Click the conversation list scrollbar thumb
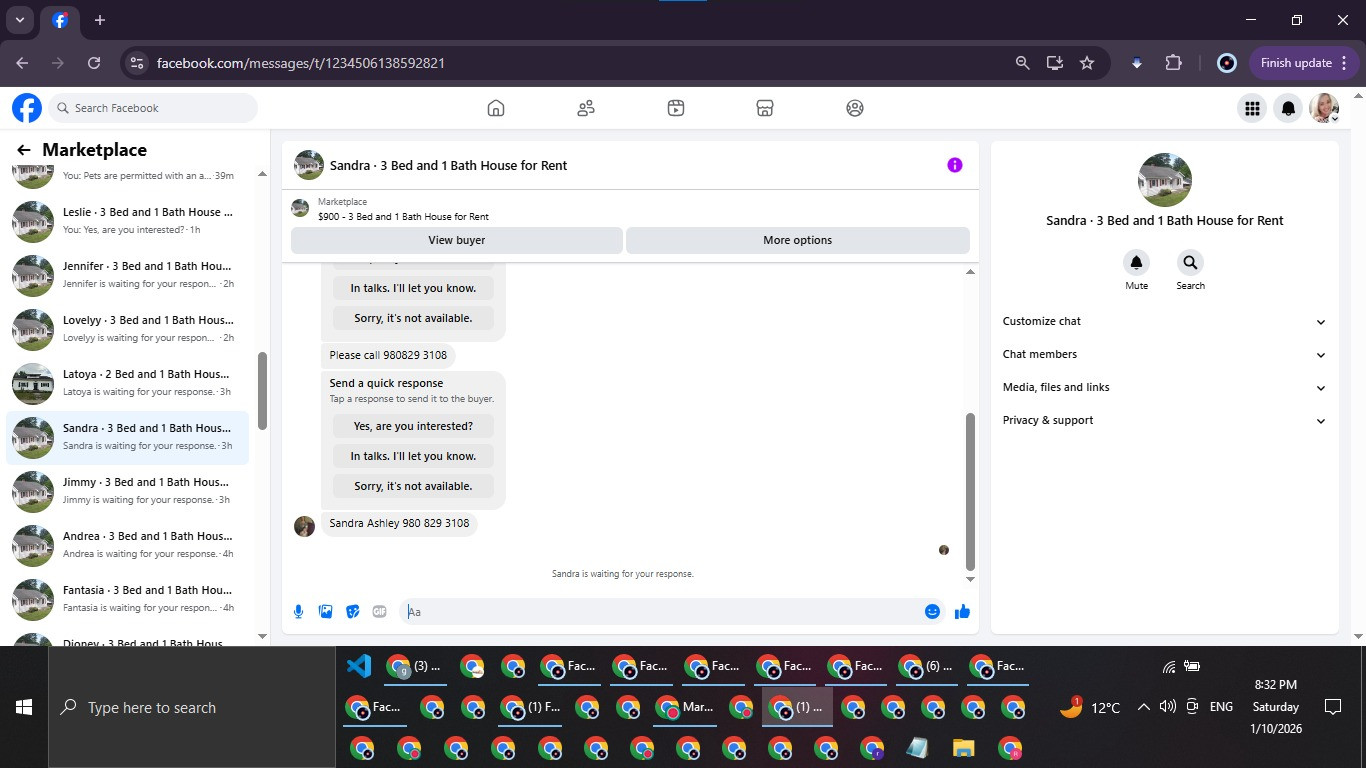Screen dimensions: 1366x768 point(262,391)
